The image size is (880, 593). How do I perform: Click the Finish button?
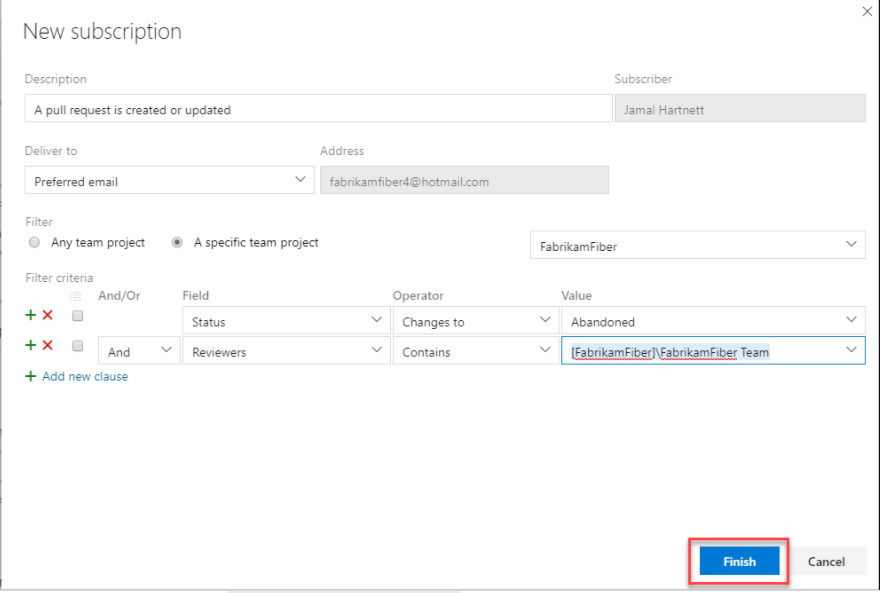click(738, 561)
